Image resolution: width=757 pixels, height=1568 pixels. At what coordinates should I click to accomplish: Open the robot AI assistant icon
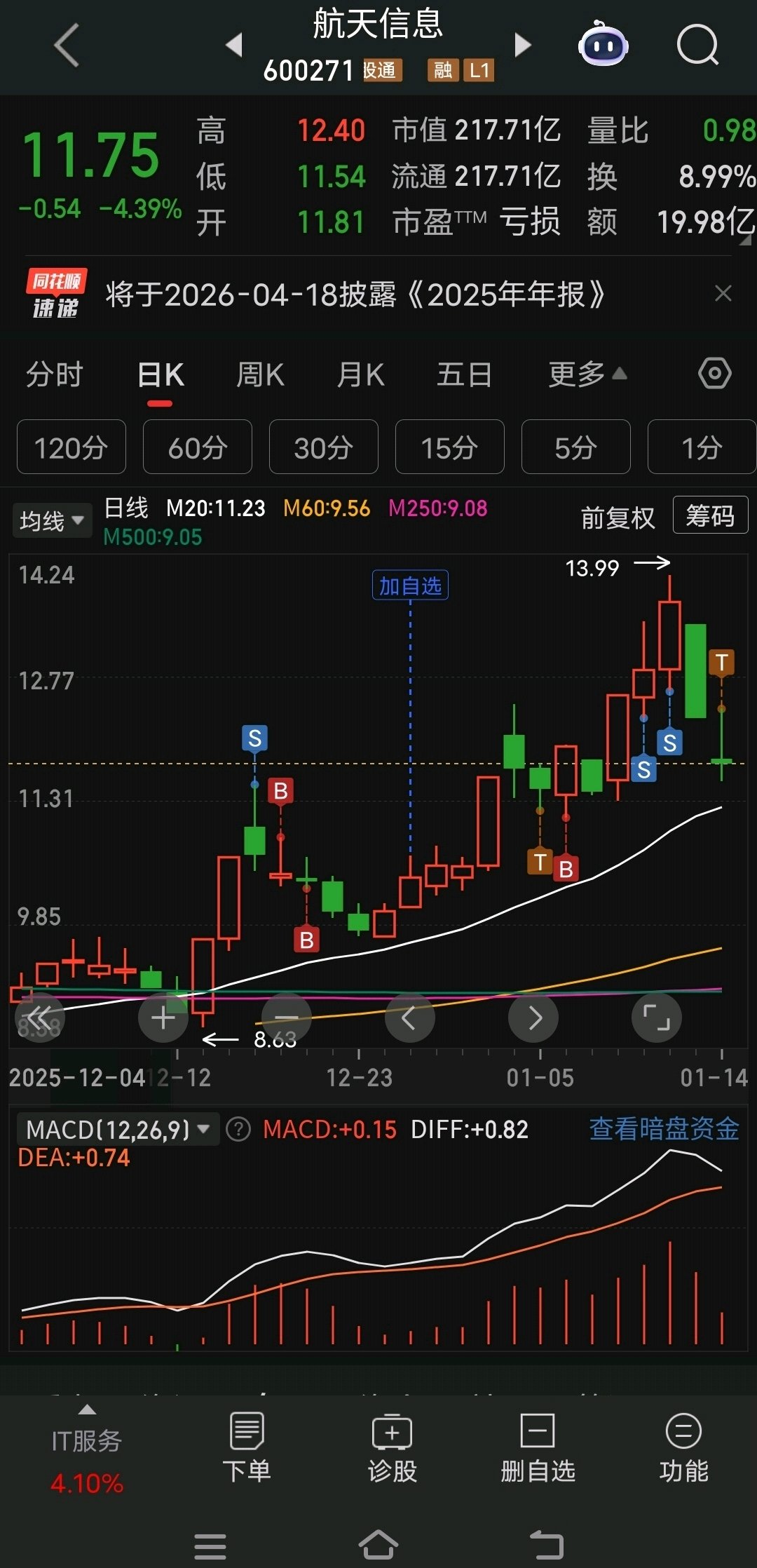tap(603, 43)
